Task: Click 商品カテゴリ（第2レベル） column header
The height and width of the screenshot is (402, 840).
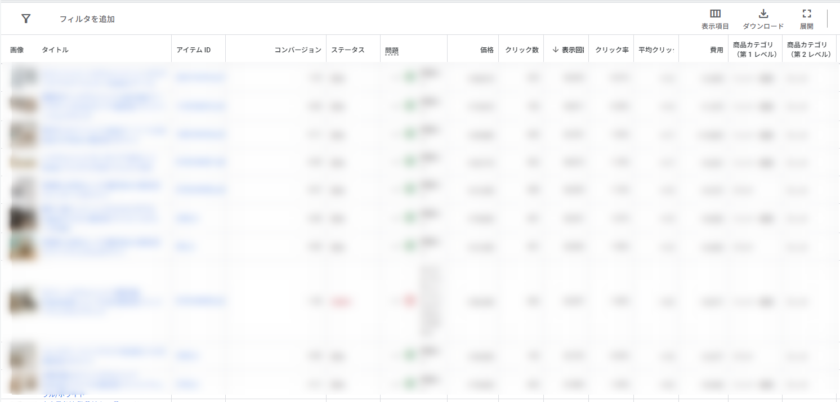Action: pos(810,49)
